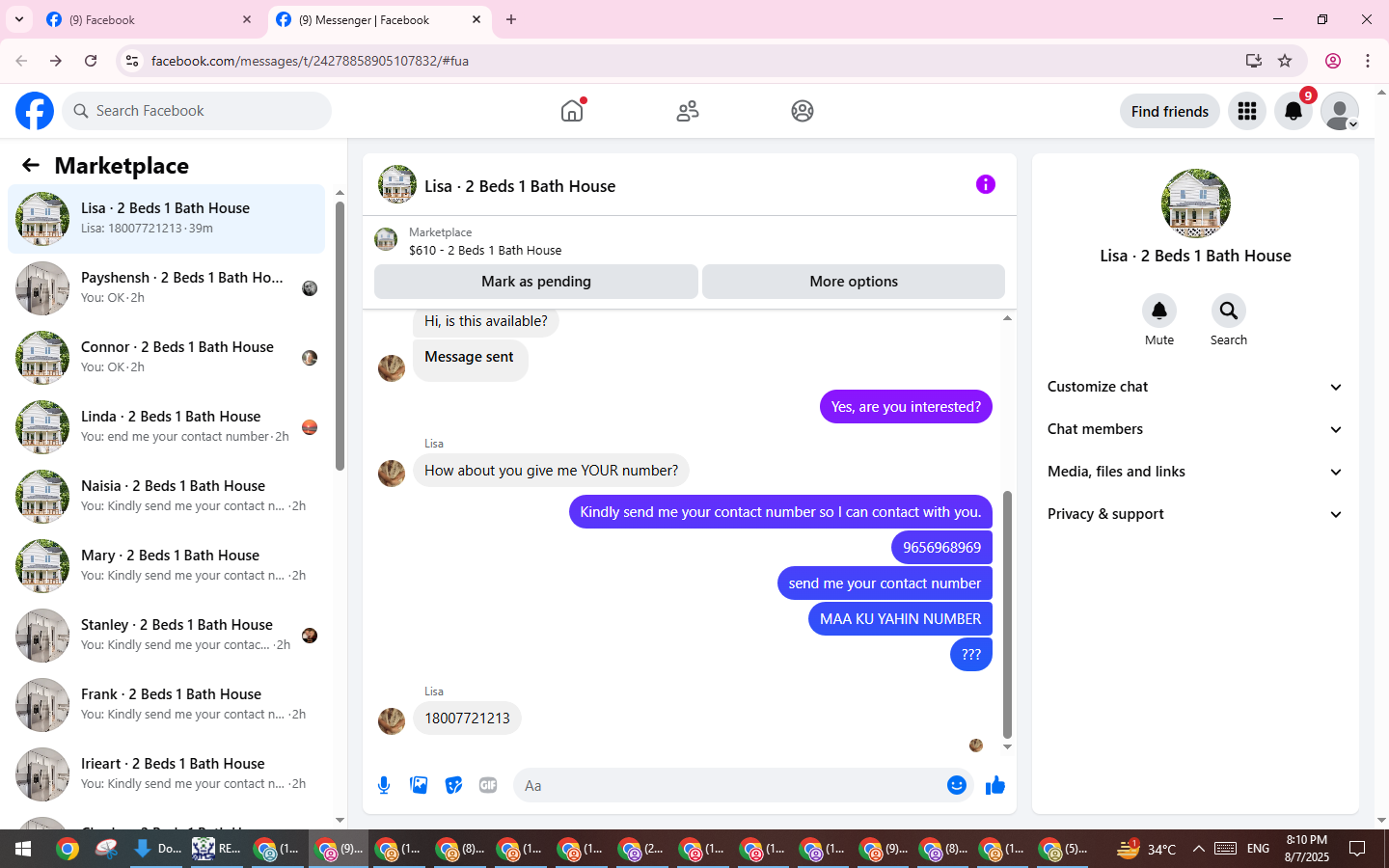Open a new browser tab
The image size is (1389, 868).
(511, 19)
